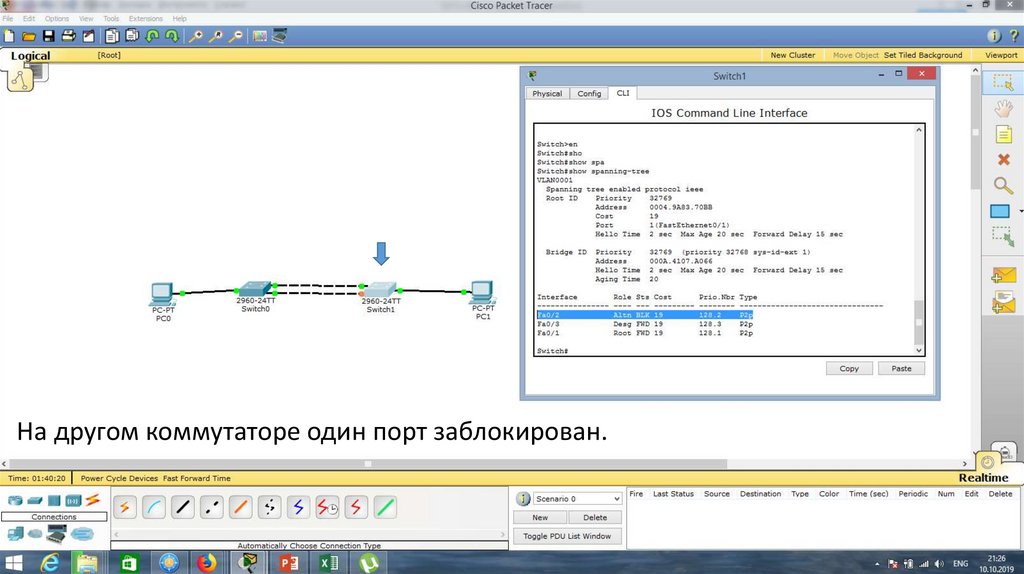1024x574 pixels.
Task: Click Power Cycle Devices
Action: click(x=120, y=479)
